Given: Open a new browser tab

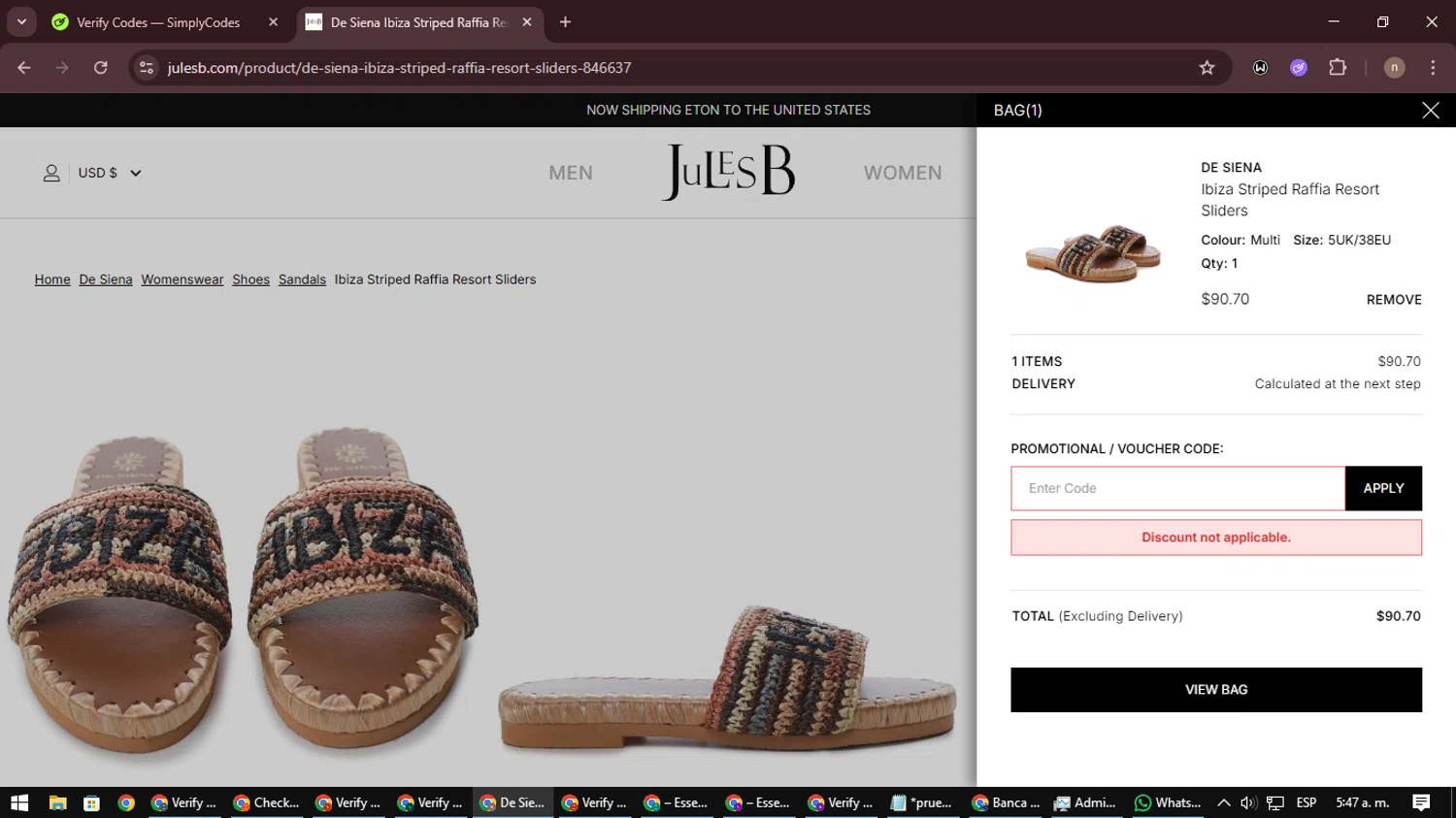Looking at the screenshot, I should coord(565,22).
